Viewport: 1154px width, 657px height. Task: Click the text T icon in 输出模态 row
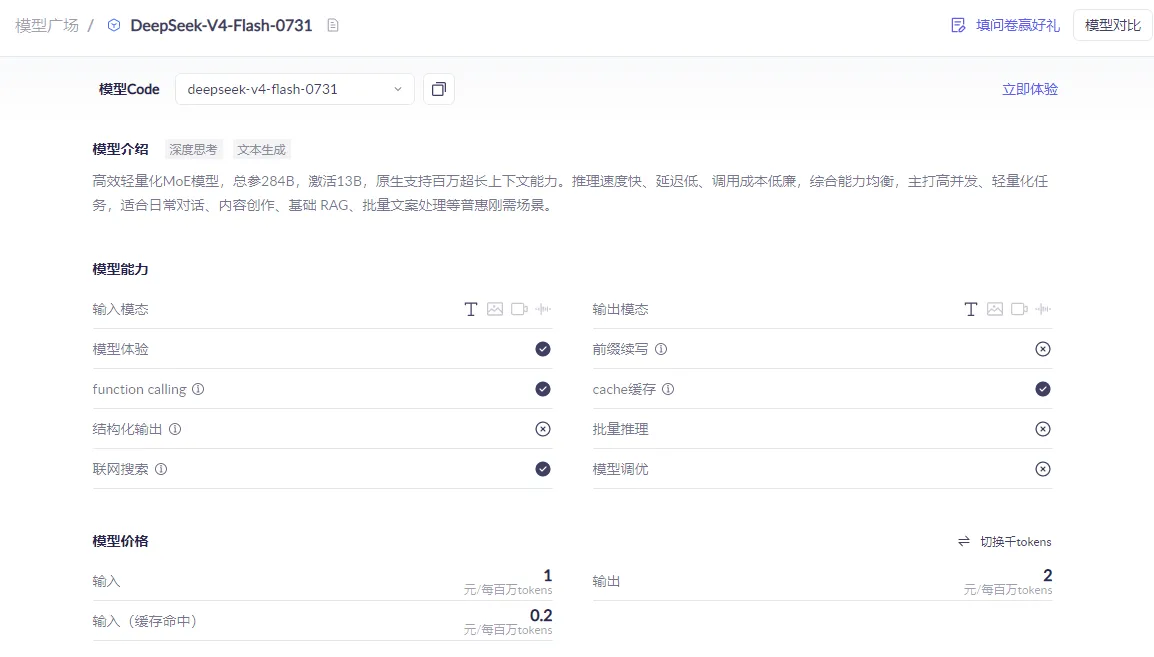(x=971, y=309)
